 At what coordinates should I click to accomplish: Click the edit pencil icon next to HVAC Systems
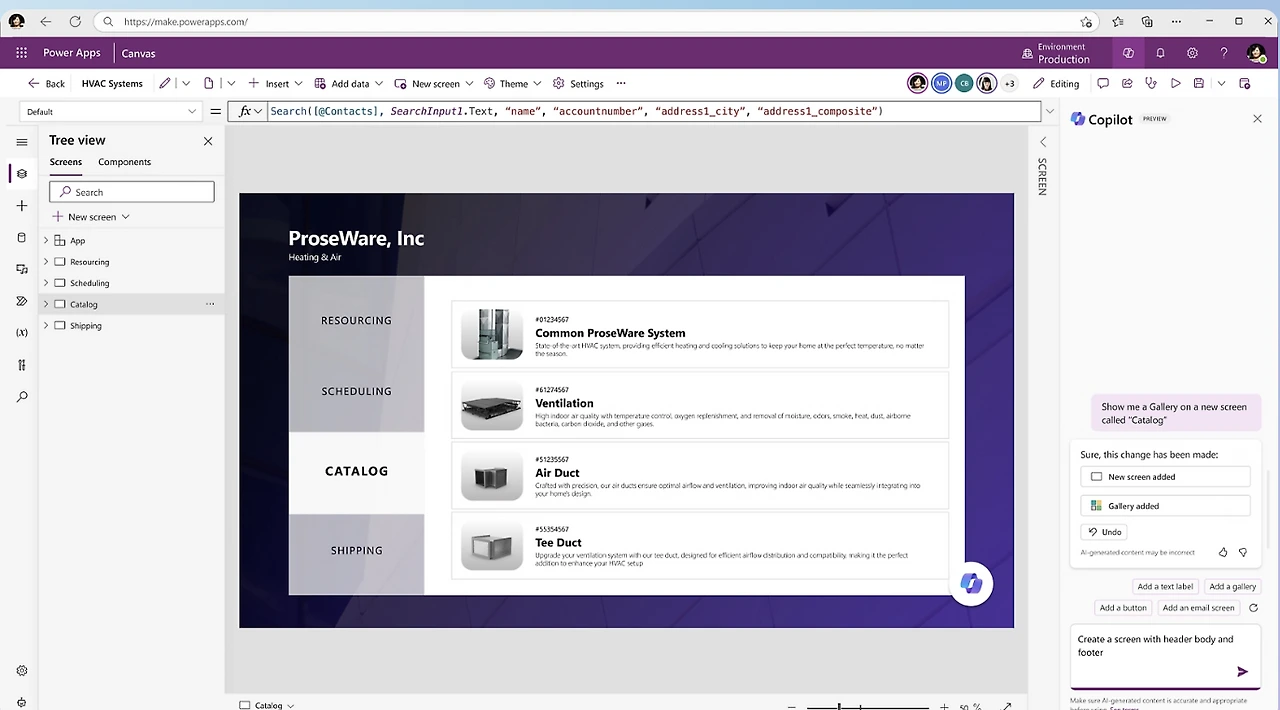[165, 84]
